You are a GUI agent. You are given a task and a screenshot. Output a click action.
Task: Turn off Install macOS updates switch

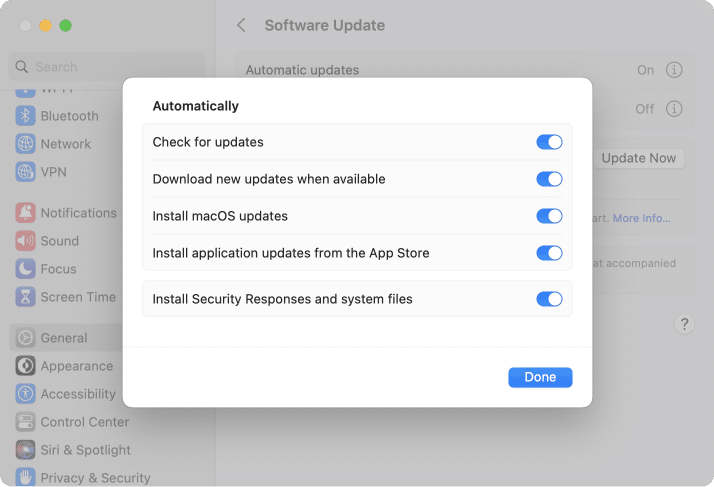549,216
